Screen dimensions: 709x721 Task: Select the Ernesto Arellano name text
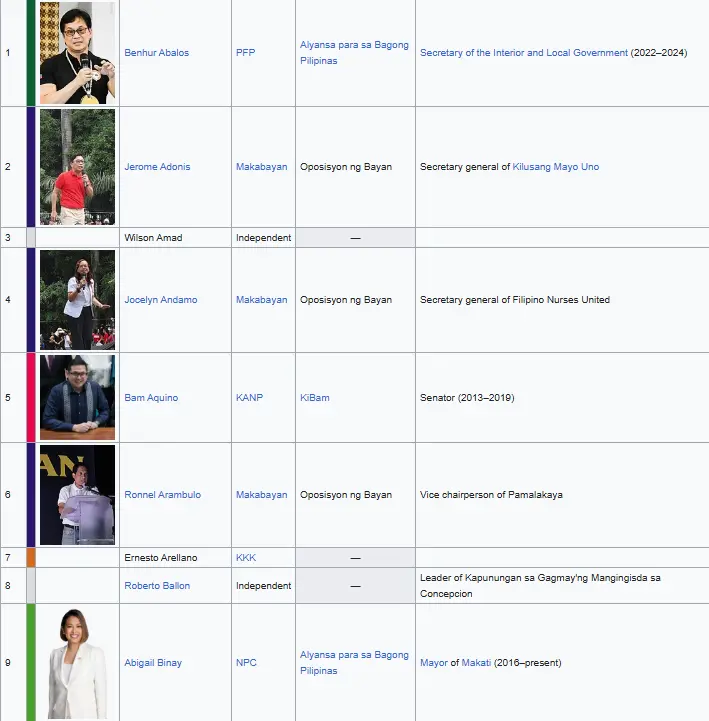(x=160, y=557)
